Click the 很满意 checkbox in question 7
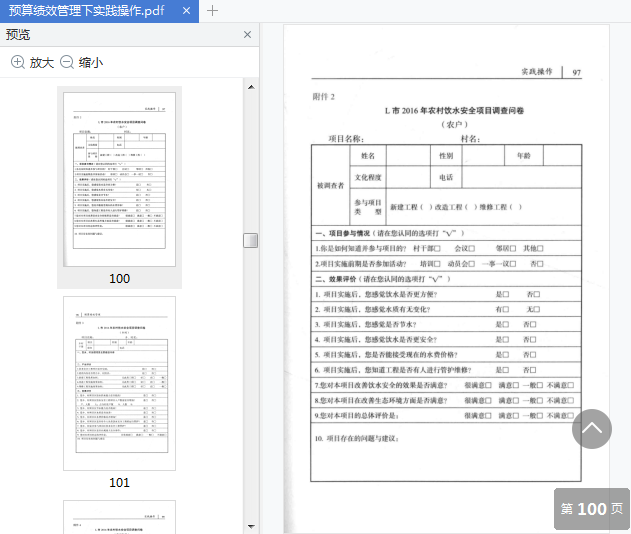Image resolution: width=631 pixels, height=534 pixels. [x=488, y=385]
